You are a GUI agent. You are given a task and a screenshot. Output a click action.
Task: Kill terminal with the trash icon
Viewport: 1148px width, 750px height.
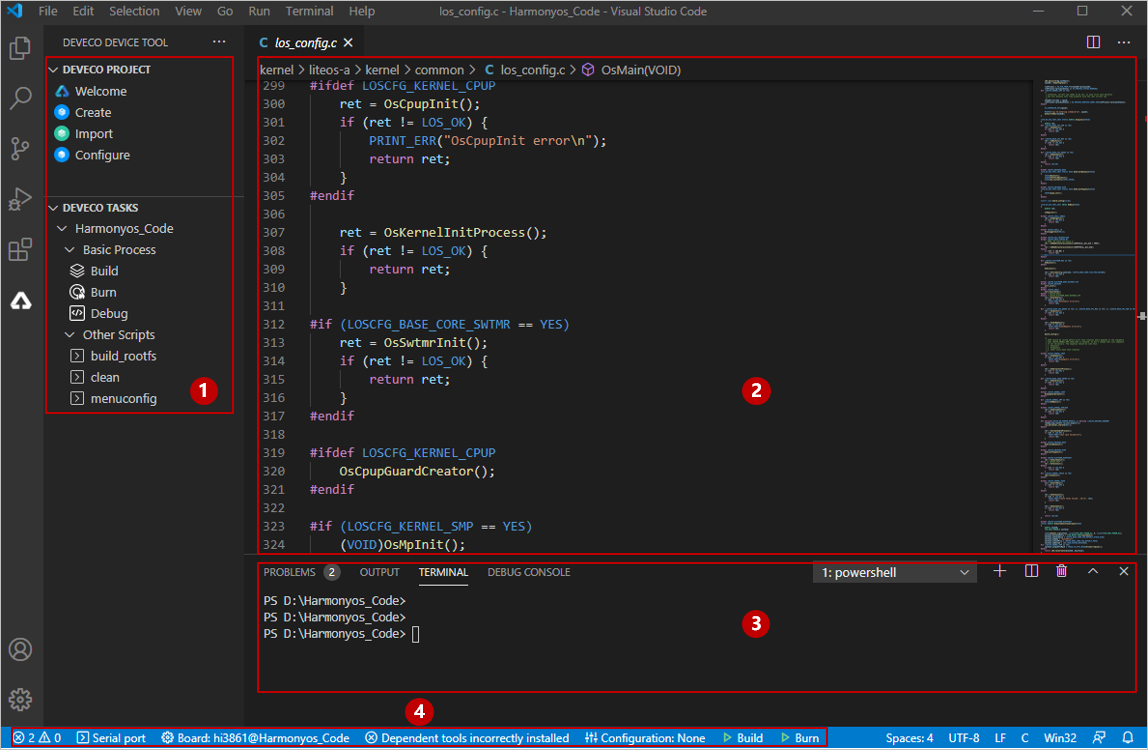click(x=1061, y=571)
